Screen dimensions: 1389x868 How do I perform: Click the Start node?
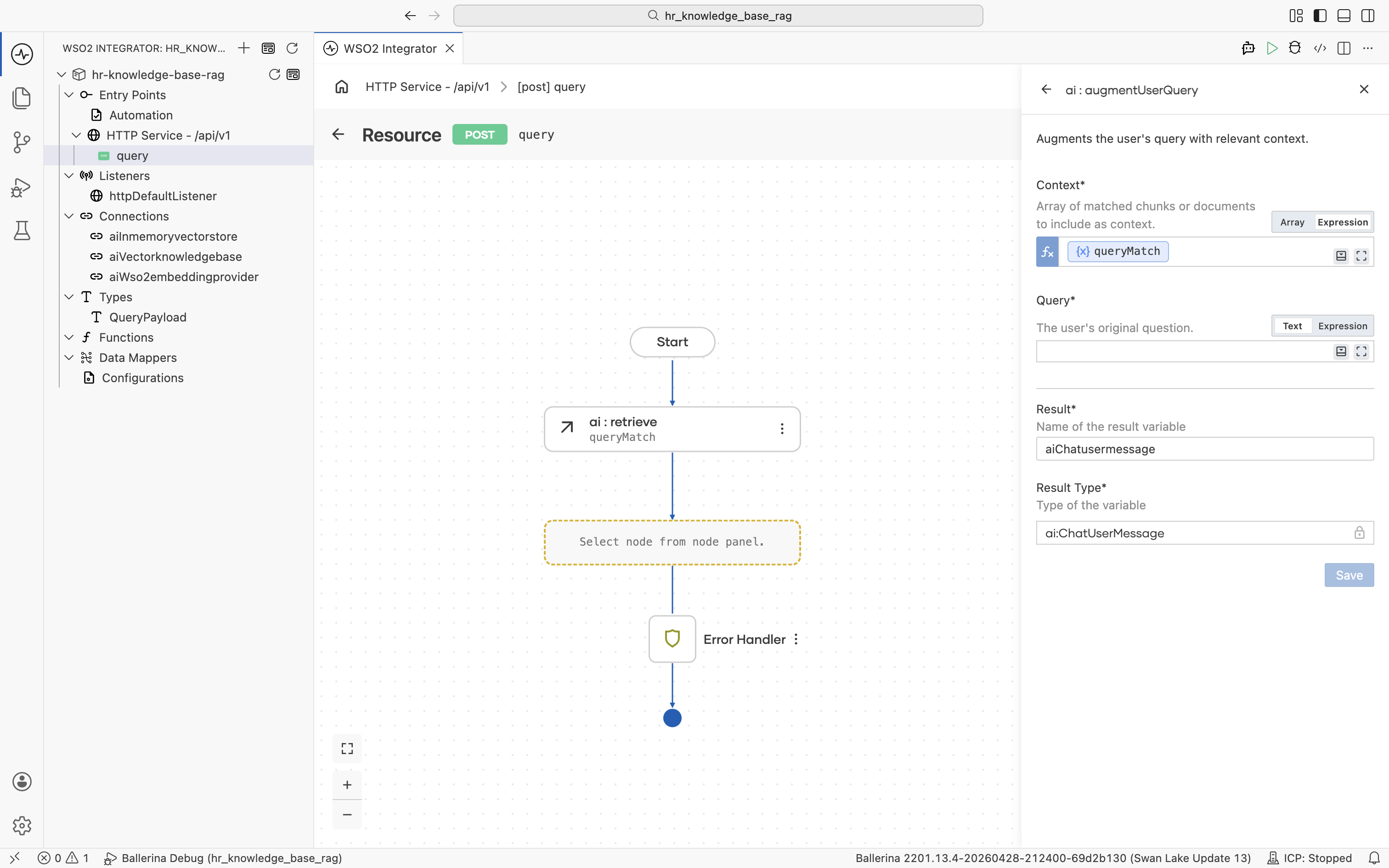tap(672, 342)
